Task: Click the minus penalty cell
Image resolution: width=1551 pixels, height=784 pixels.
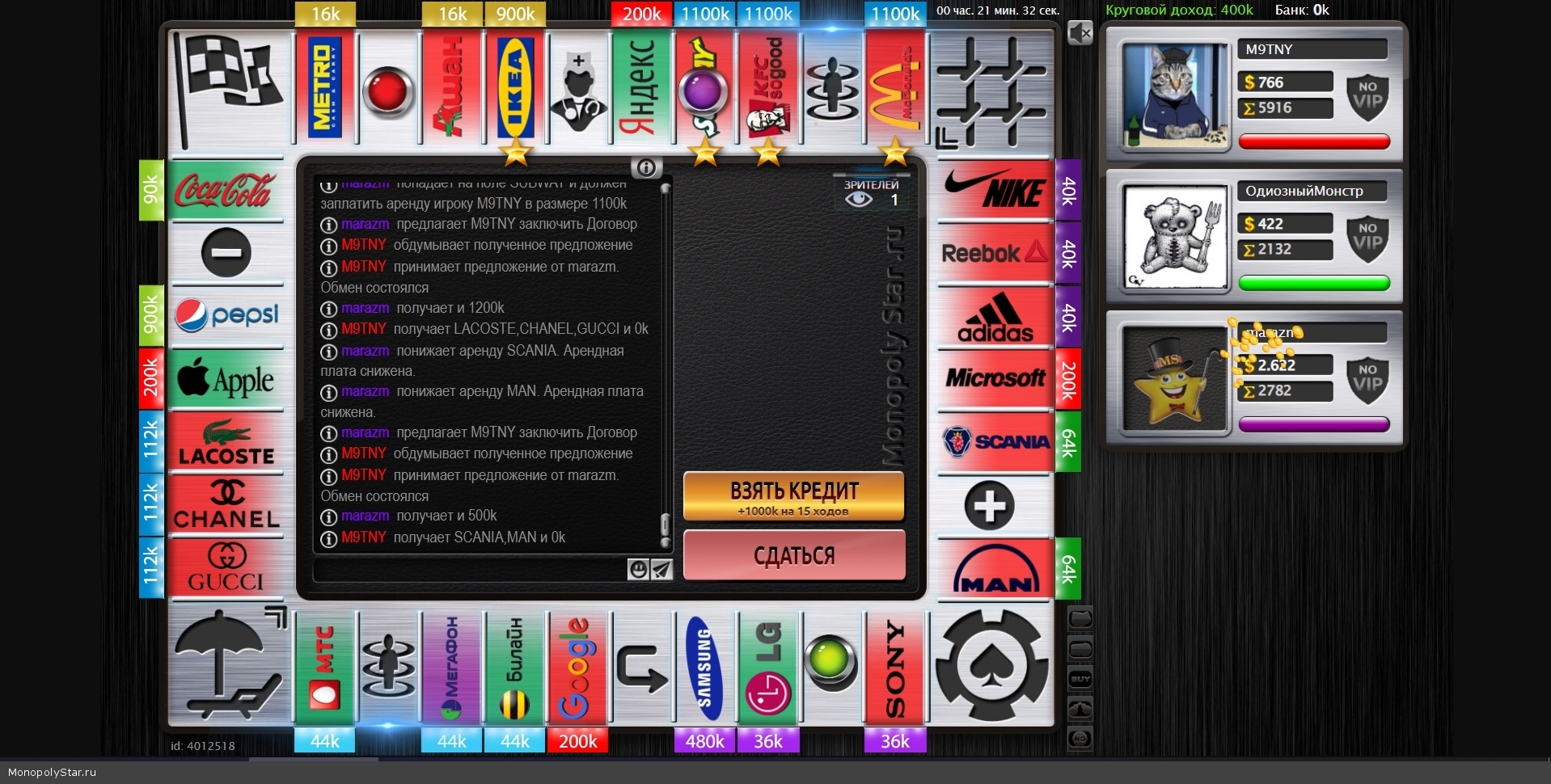Action: 226,253
